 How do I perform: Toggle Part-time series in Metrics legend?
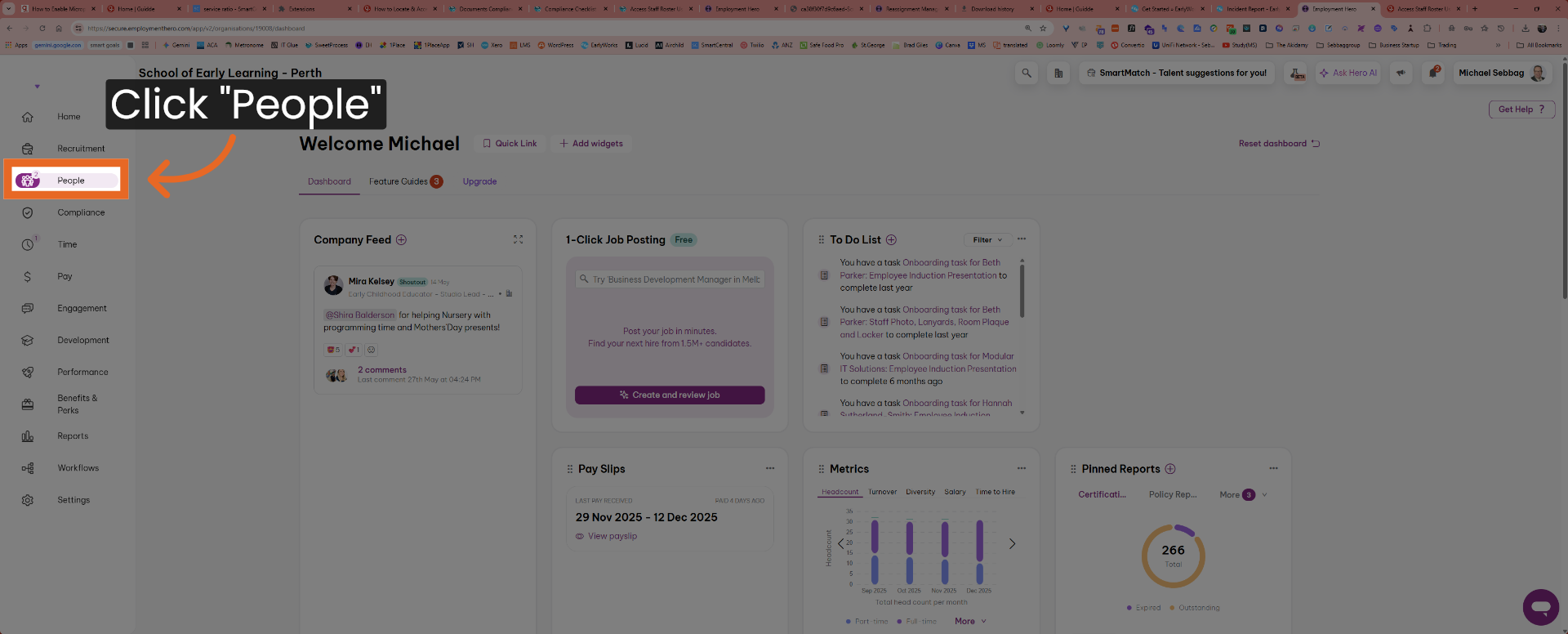click(867, 622)
